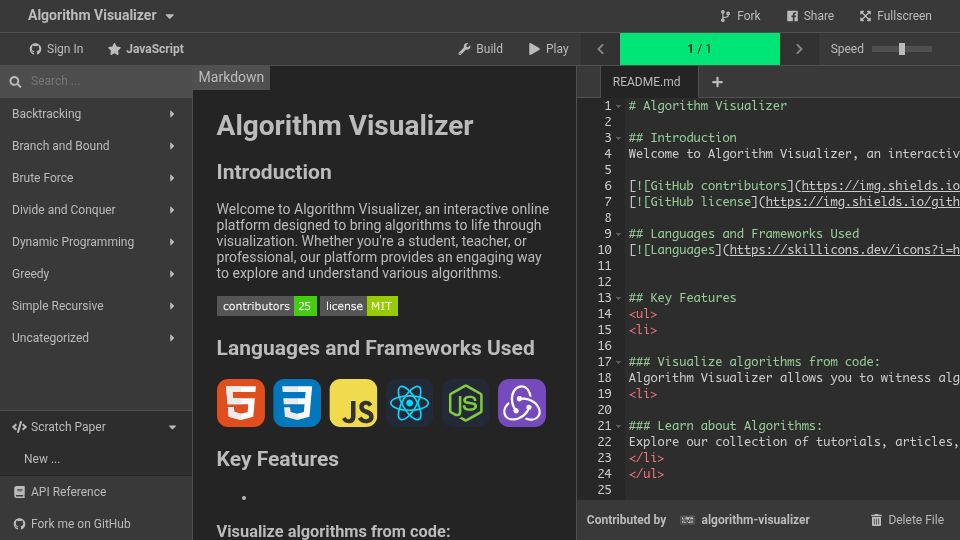Add a new file with plus tab

tap(717, 81)
